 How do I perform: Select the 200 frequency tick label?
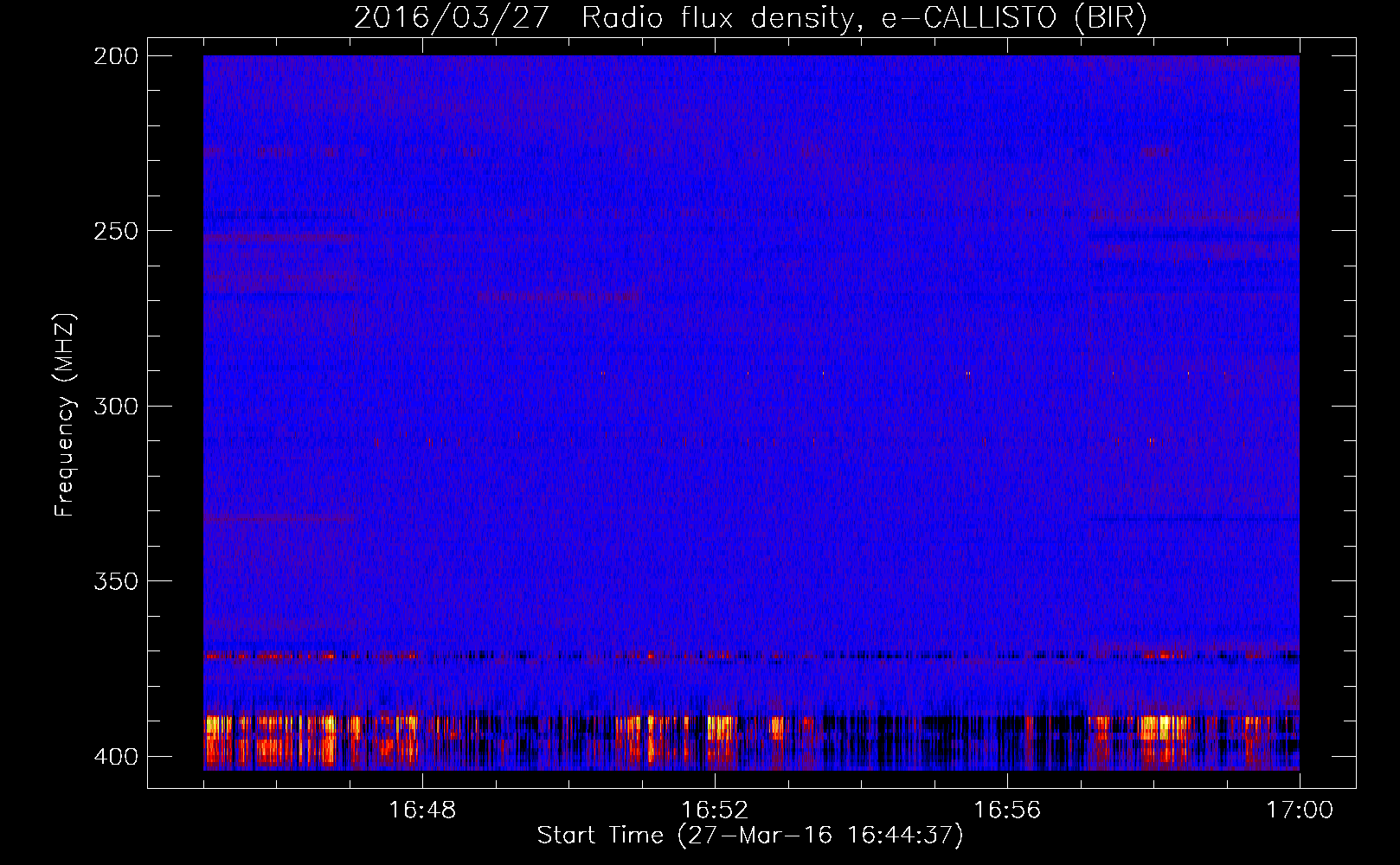click(116, 55)
